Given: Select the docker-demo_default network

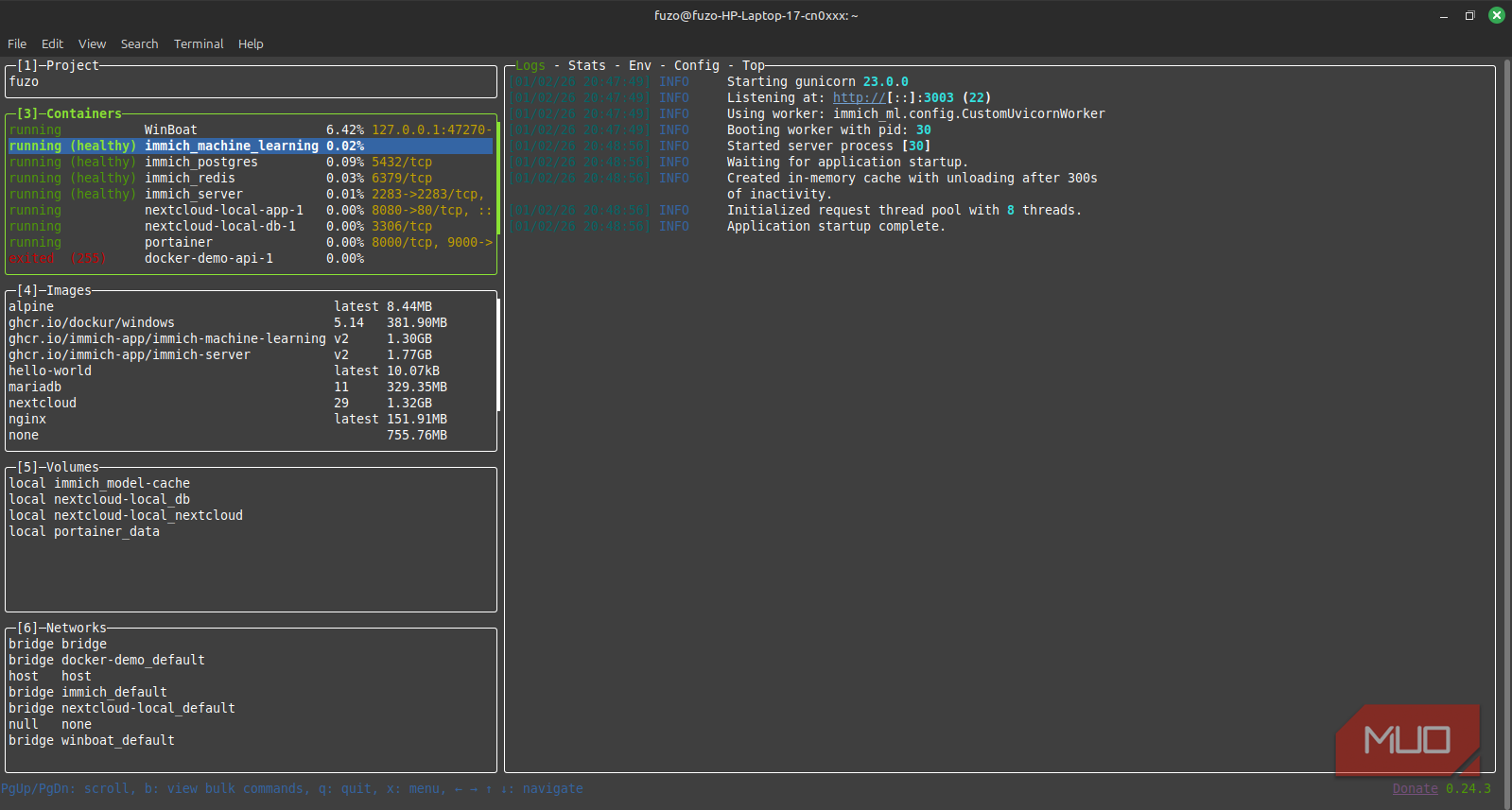Looking at the screenshot, I should (x=251, y=660).
